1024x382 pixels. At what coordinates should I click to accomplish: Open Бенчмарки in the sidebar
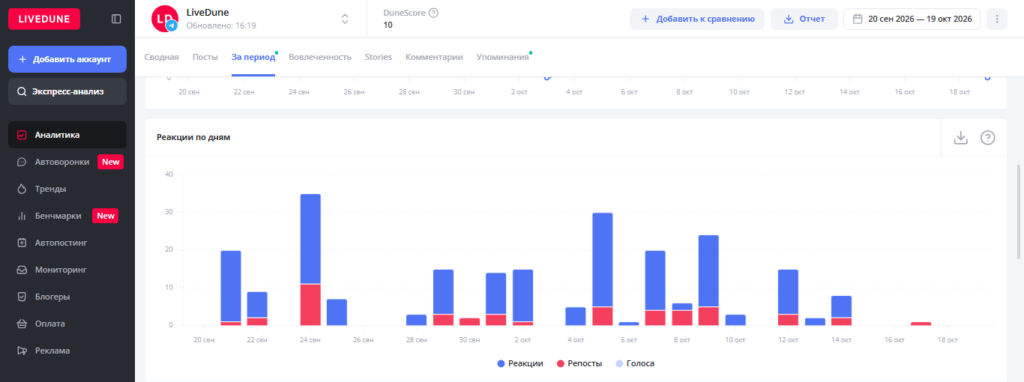tap(67, 215)
